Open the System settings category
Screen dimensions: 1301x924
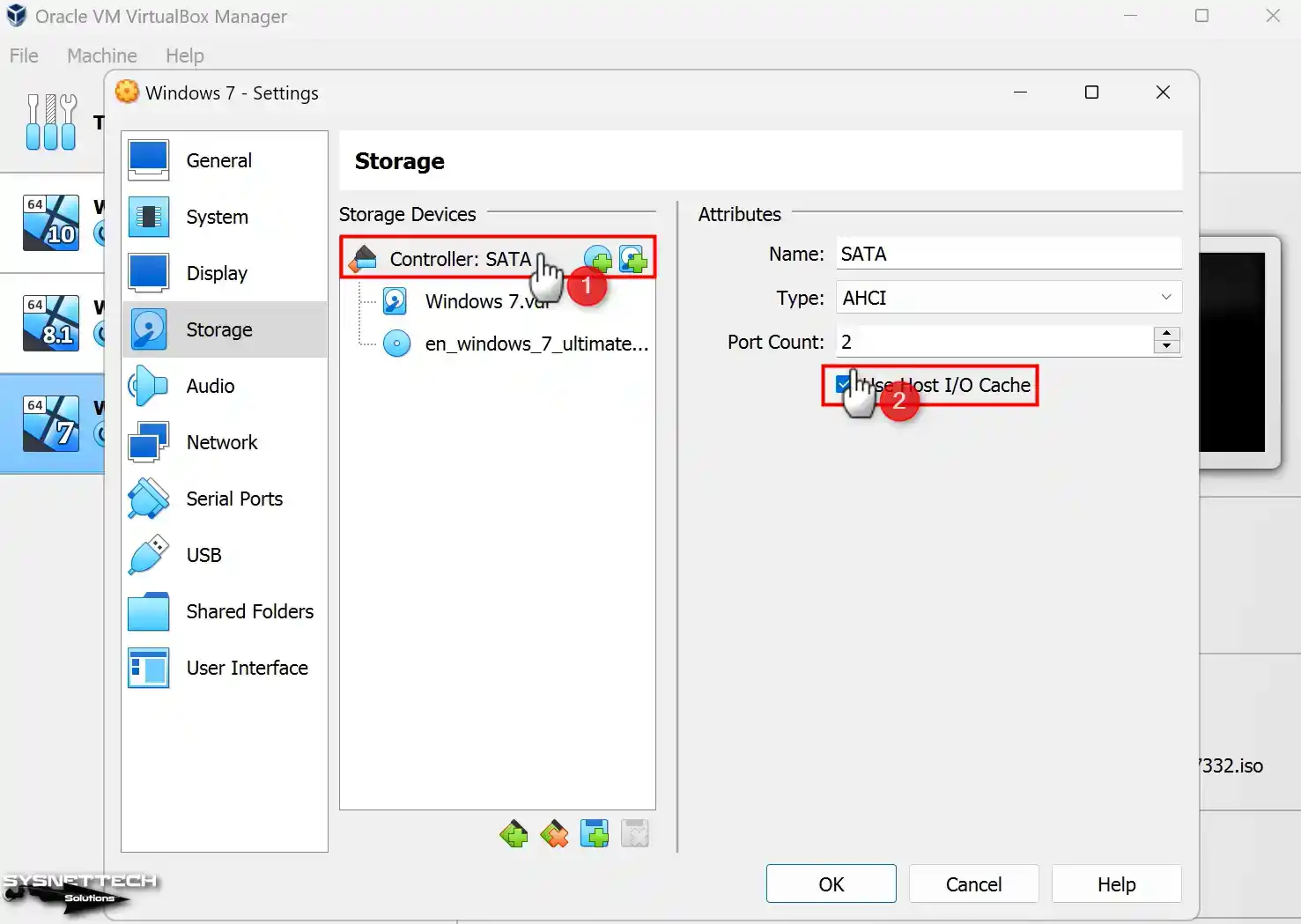point(225,217)
